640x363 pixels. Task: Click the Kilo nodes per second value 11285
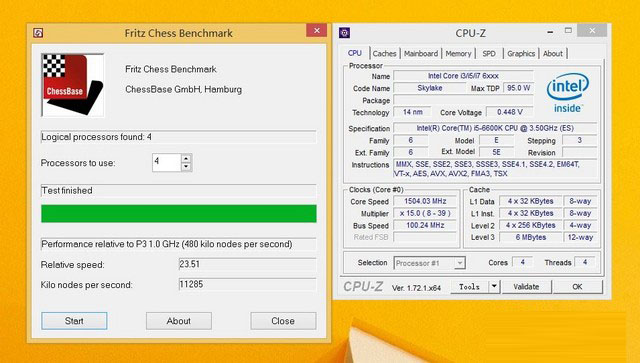247,284
